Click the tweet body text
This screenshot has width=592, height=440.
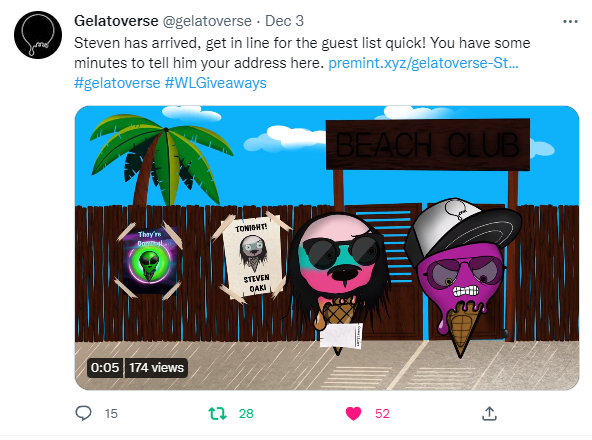point(302,53)
